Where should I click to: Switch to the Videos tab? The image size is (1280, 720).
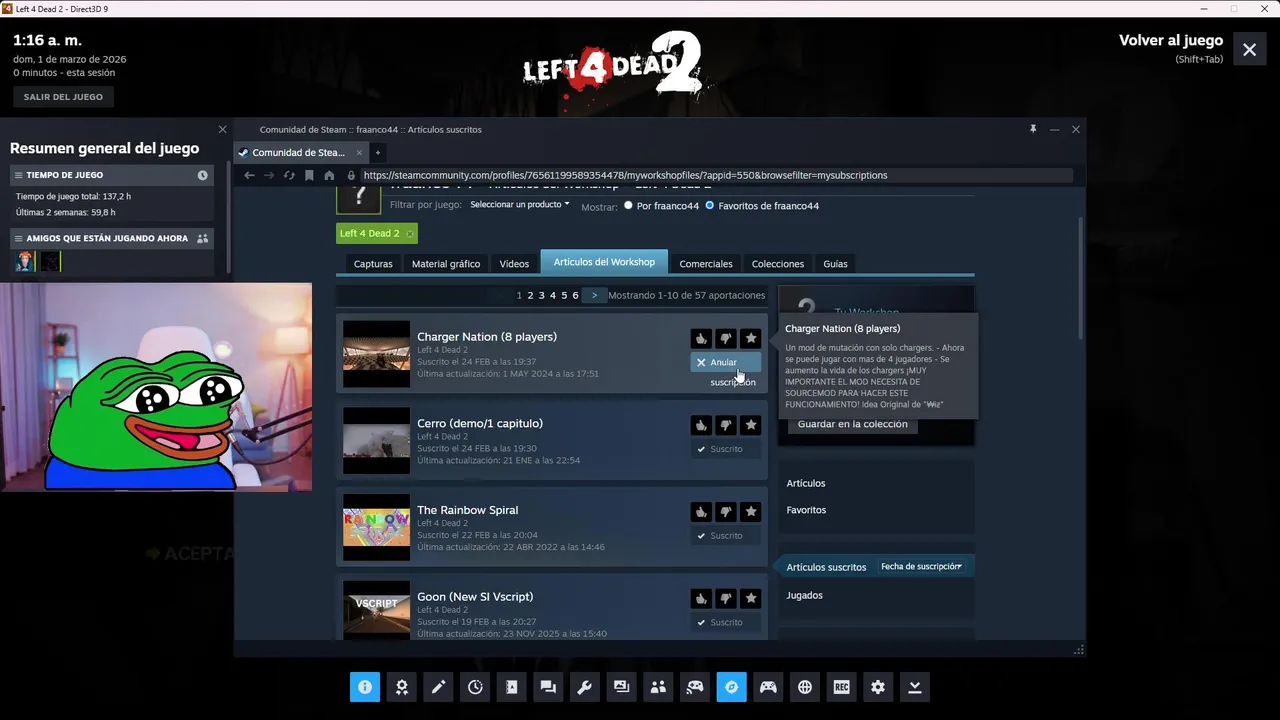point(514,264)
